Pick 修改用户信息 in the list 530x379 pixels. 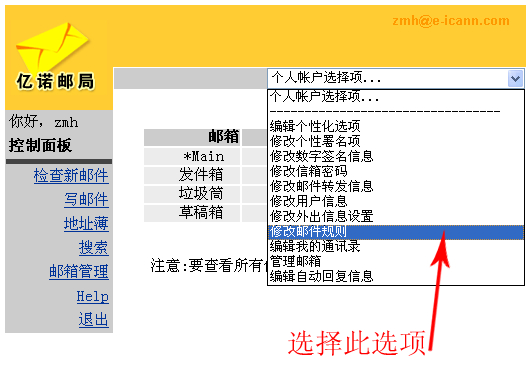coord(396,201)
